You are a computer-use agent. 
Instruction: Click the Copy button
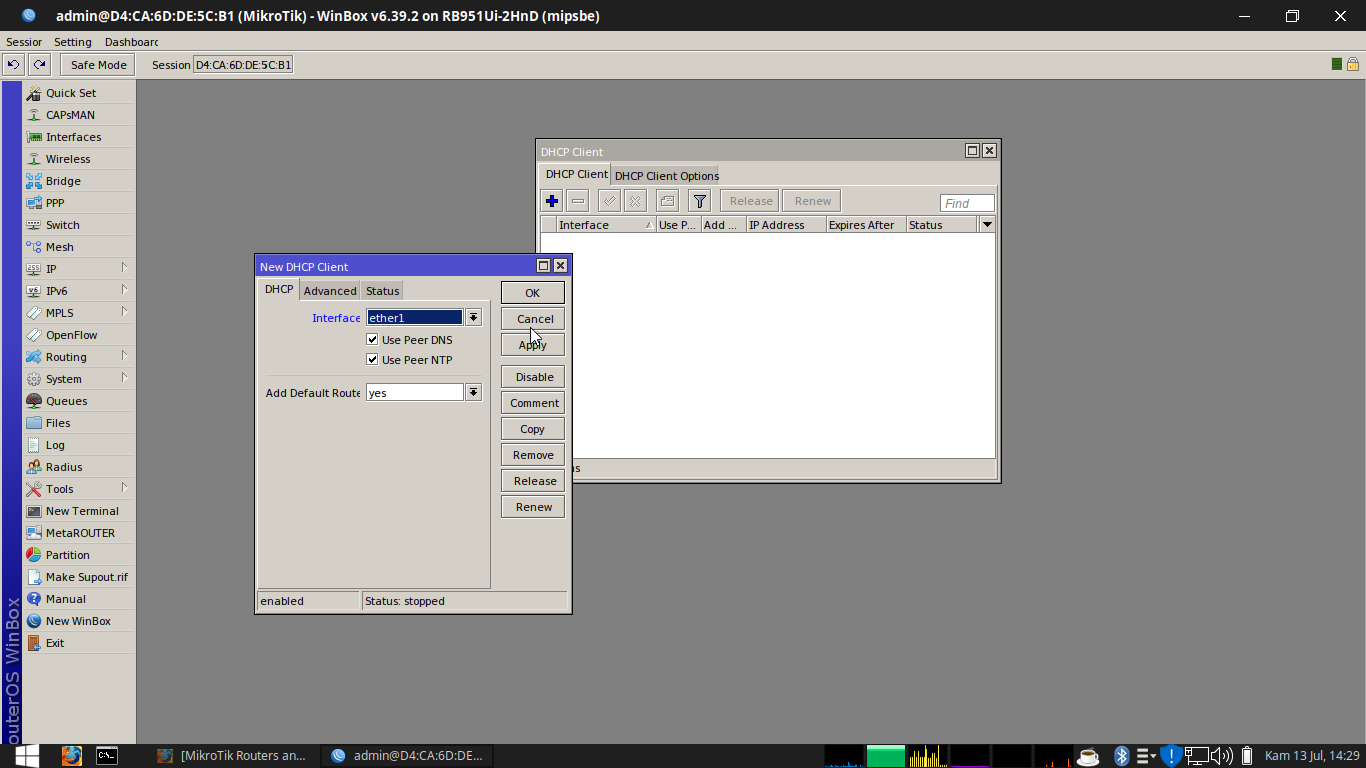pyautogui.click(x=533, y=429)
